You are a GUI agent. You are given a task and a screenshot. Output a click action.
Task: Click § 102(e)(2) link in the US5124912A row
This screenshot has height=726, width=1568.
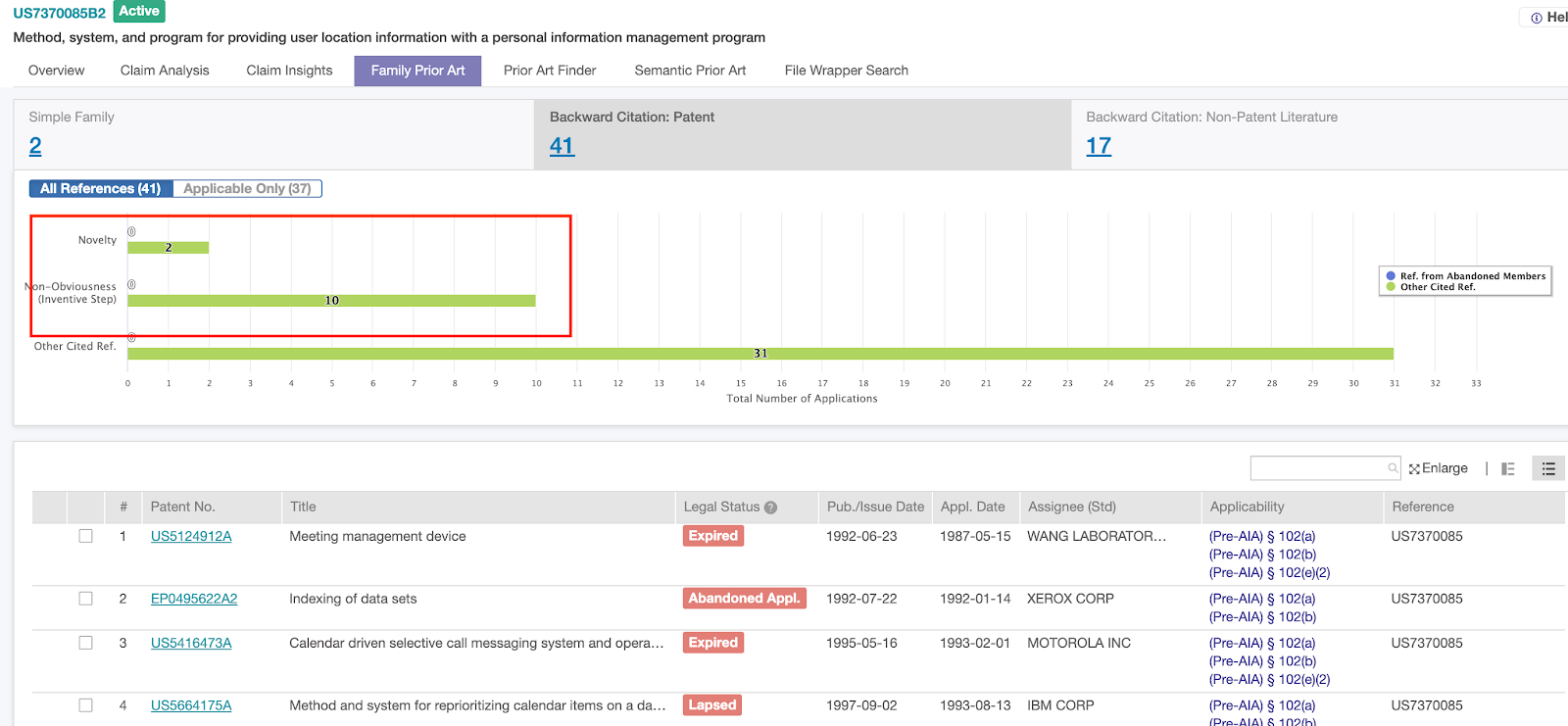point(1270,573)
